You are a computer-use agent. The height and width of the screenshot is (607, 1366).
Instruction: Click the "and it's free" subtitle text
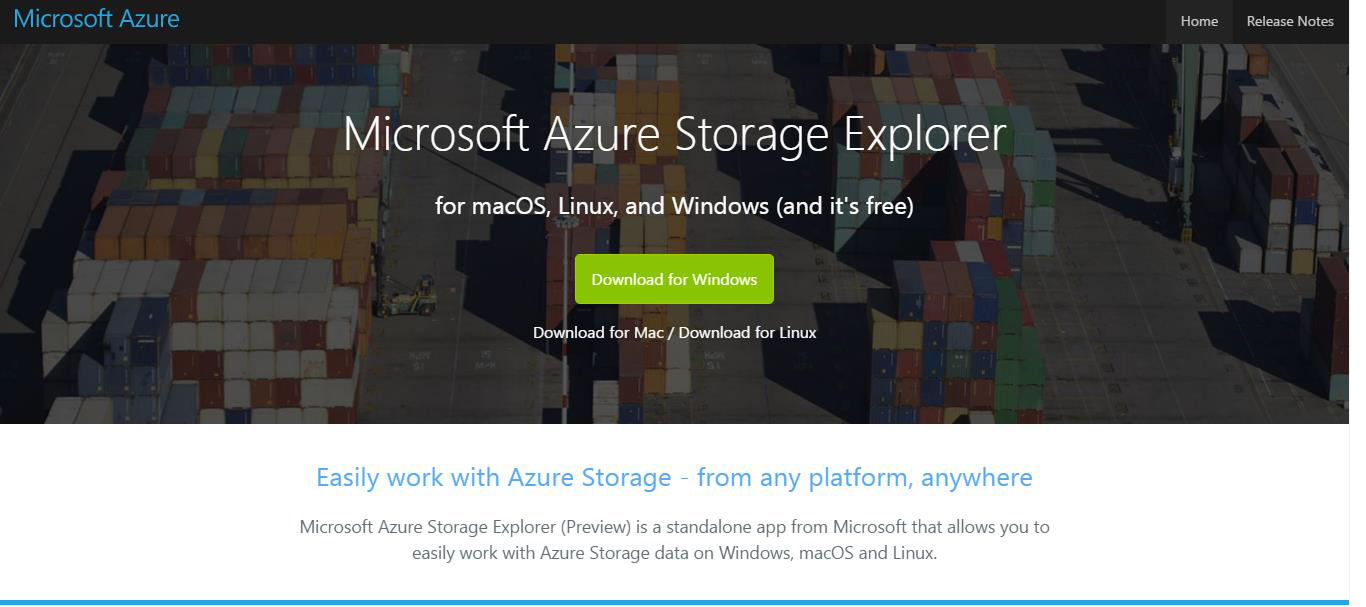point(844,206)
